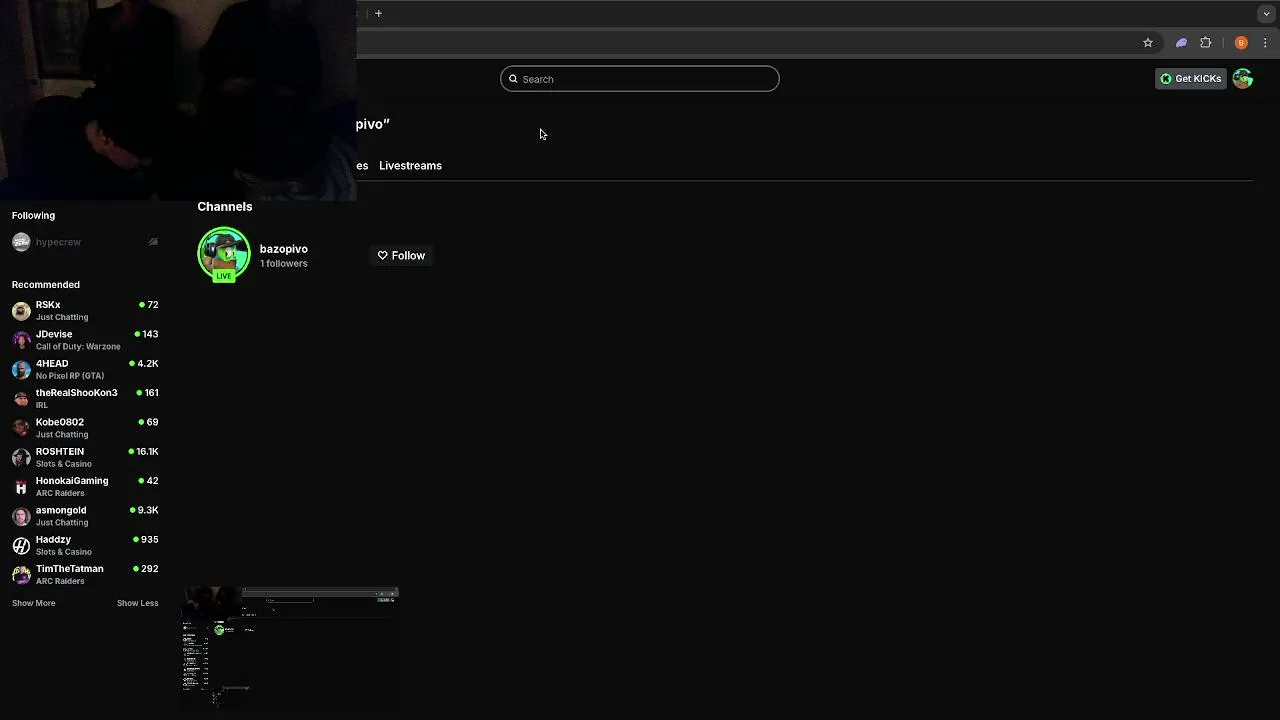Click the Recommended section heading

(x=46, y=285)
